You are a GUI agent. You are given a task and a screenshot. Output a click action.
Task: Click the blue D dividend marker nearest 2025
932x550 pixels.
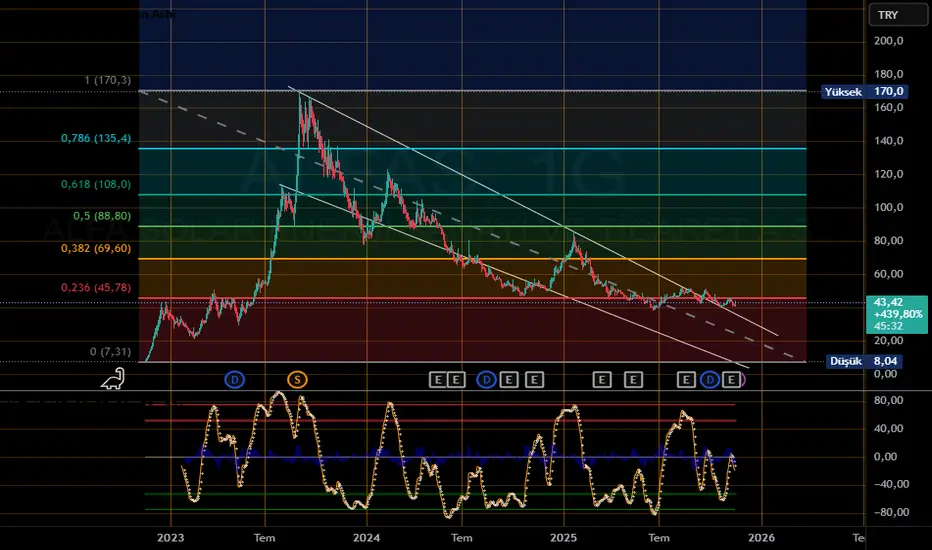487,379
